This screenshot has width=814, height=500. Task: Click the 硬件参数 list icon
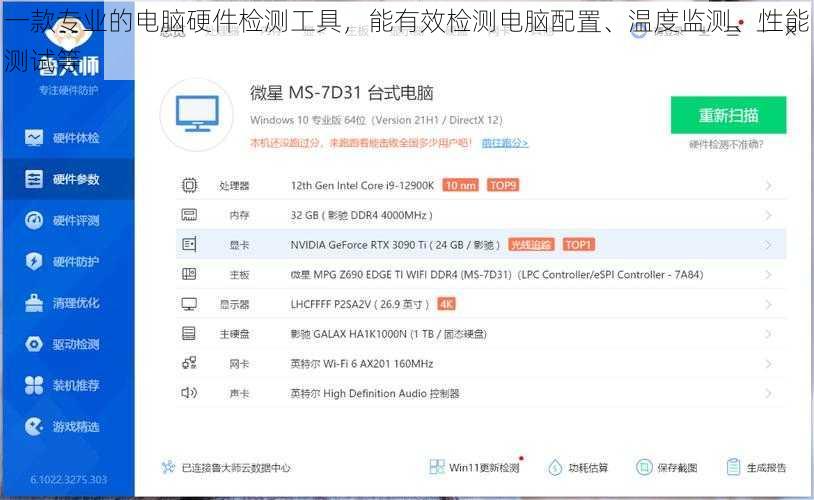click(34, 179)
